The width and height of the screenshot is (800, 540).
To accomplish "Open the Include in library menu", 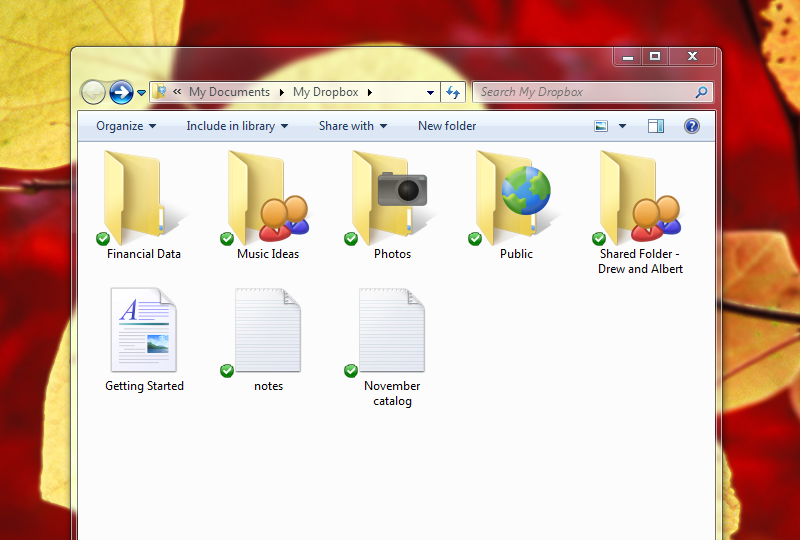I will pos(237,126).
